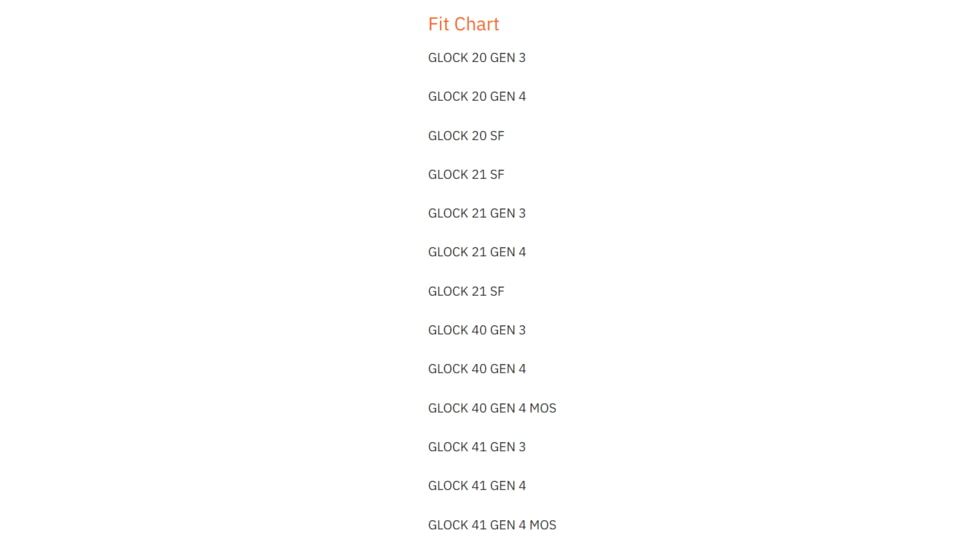Click the GLOCK 40 GEN 4 MOS entry
978x550 pixels.
[491, 409]
